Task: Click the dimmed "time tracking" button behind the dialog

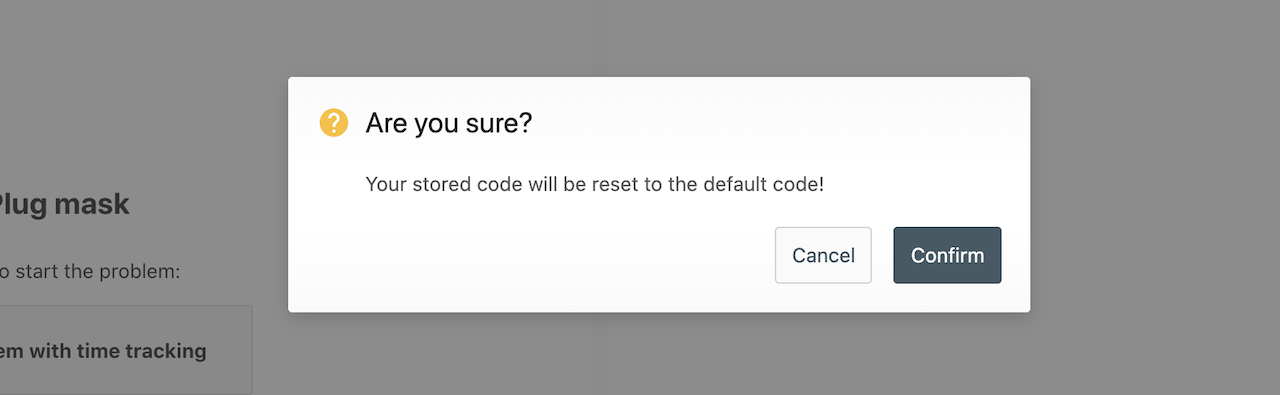Action: (x=103, y=351)
